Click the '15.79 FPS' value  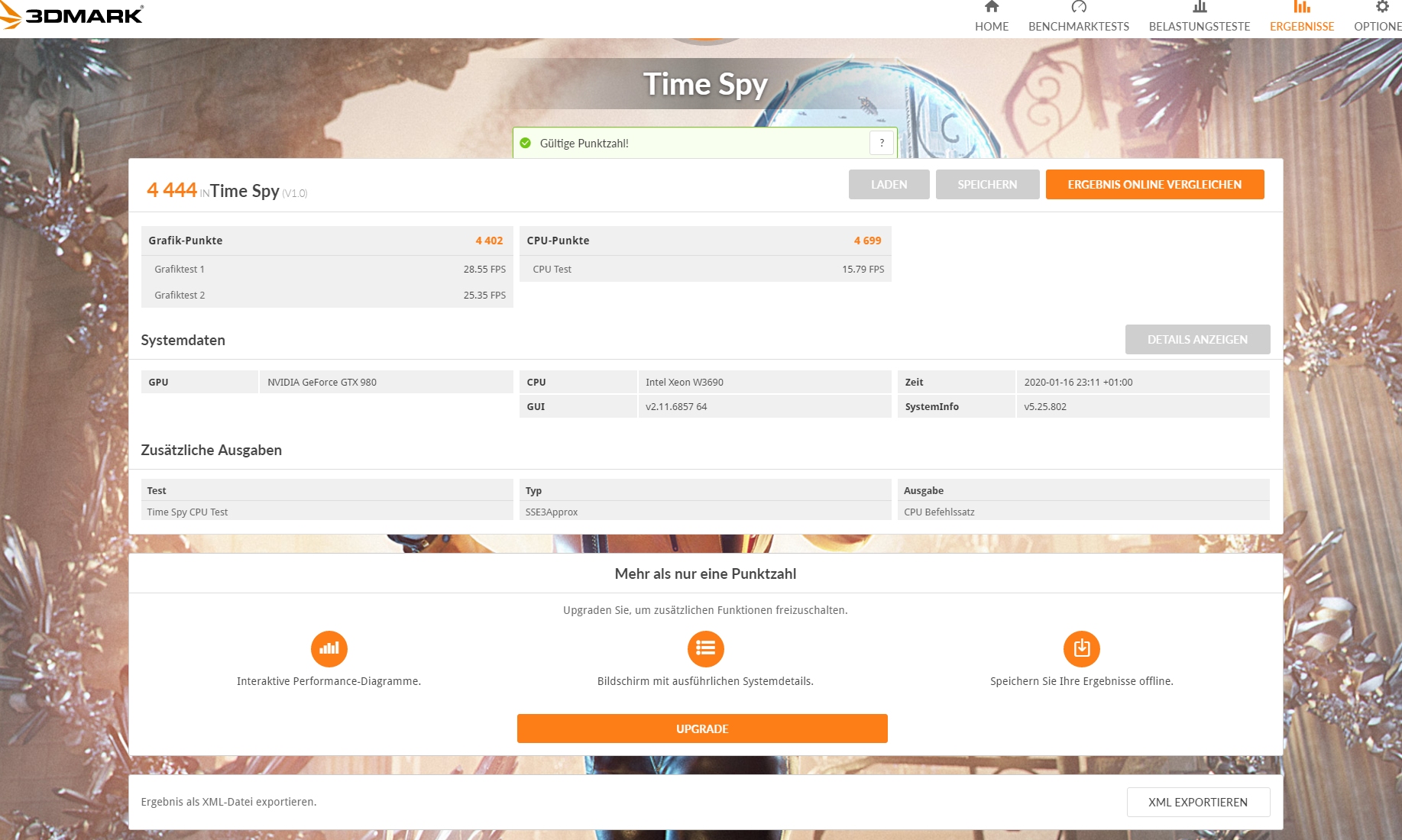pyautogui.click(x=863, y=270)
